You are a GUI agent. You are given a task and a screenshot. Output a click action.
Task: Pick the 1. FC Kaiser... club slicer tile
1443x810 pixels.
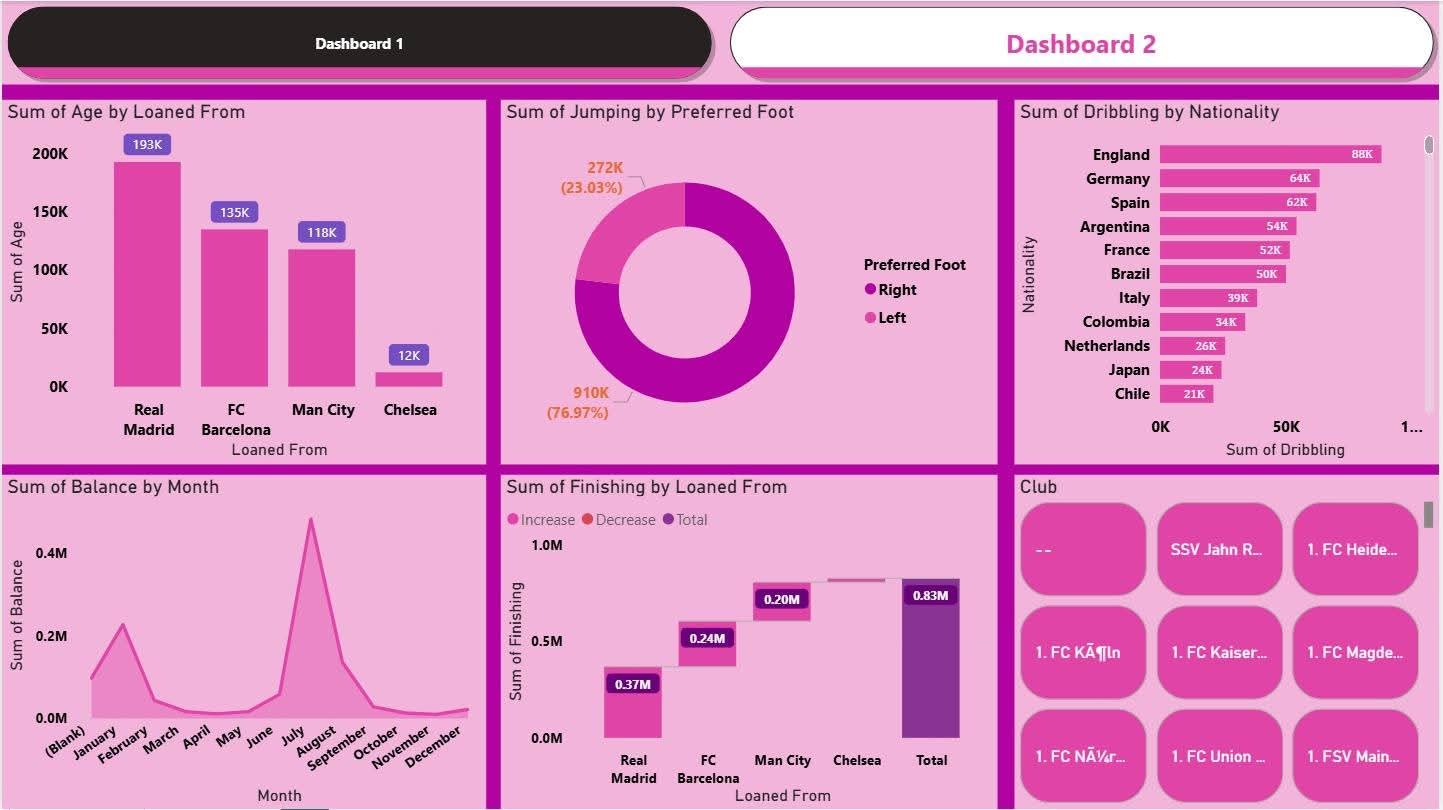pos(1219,653)
